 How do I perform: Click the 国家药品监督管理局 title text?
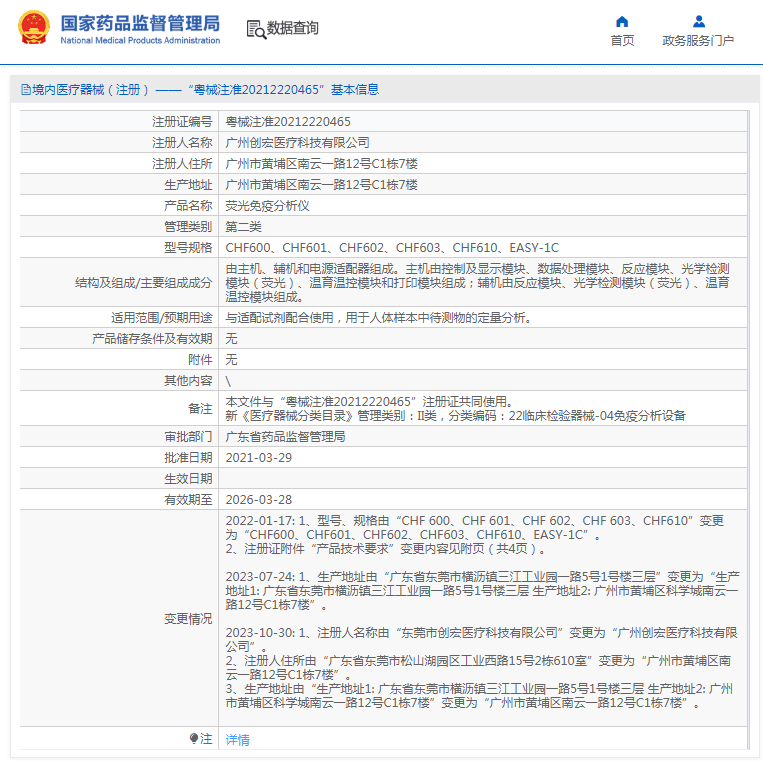(140, 23)
